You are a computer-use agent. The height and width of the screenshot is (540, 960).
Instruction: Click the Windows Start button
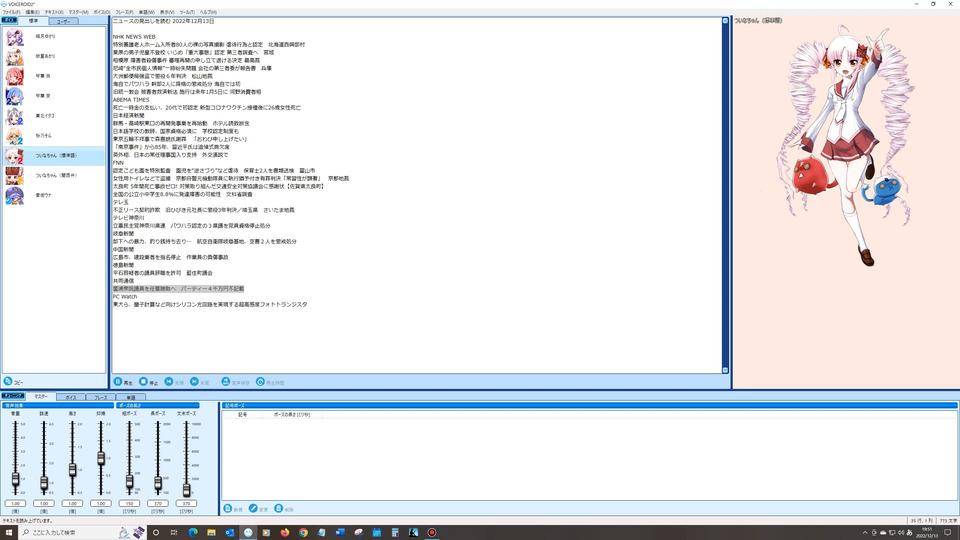pos(9,532)
